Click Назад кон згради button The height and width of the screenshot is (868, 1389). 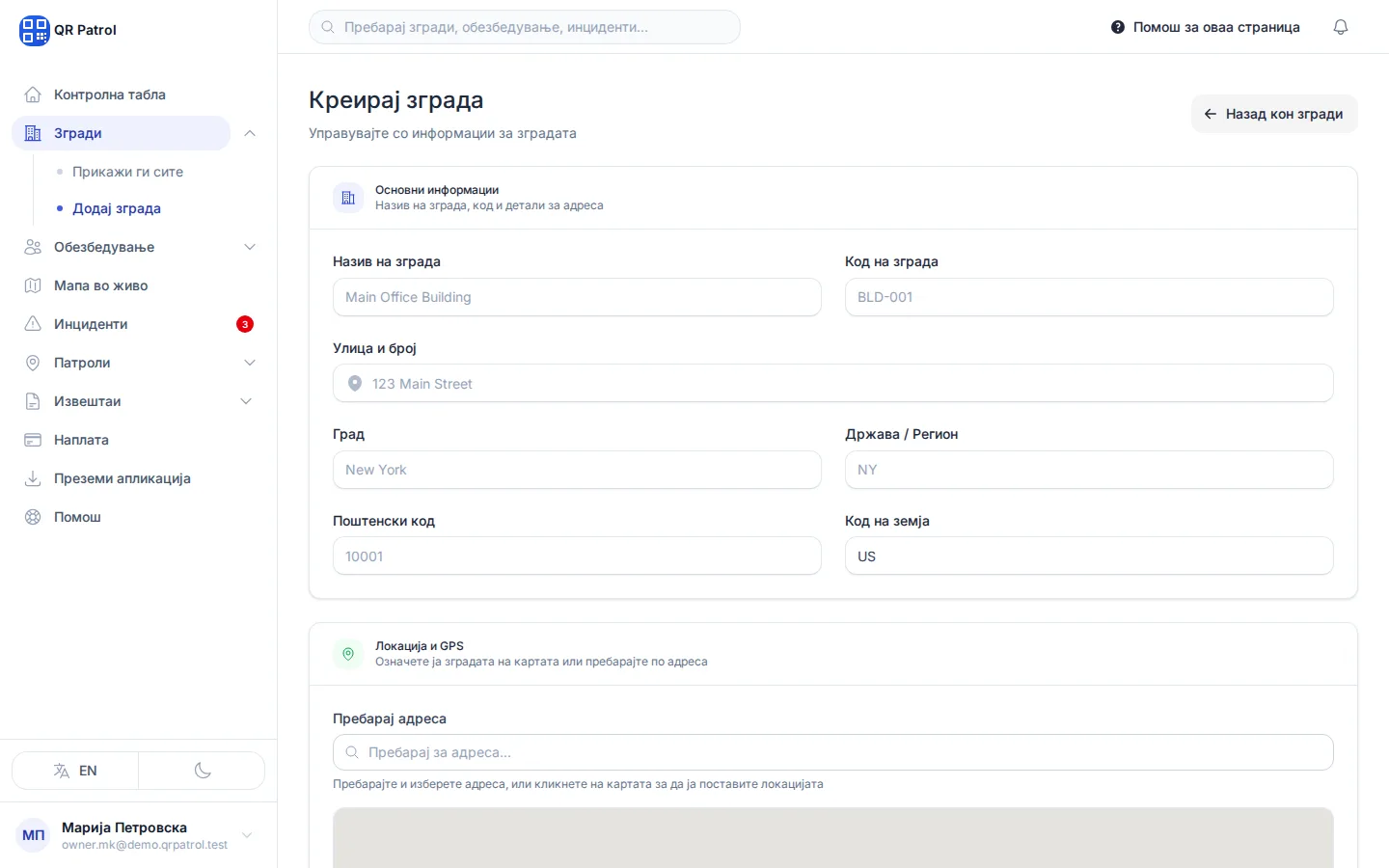click(x=1274, y=114)
